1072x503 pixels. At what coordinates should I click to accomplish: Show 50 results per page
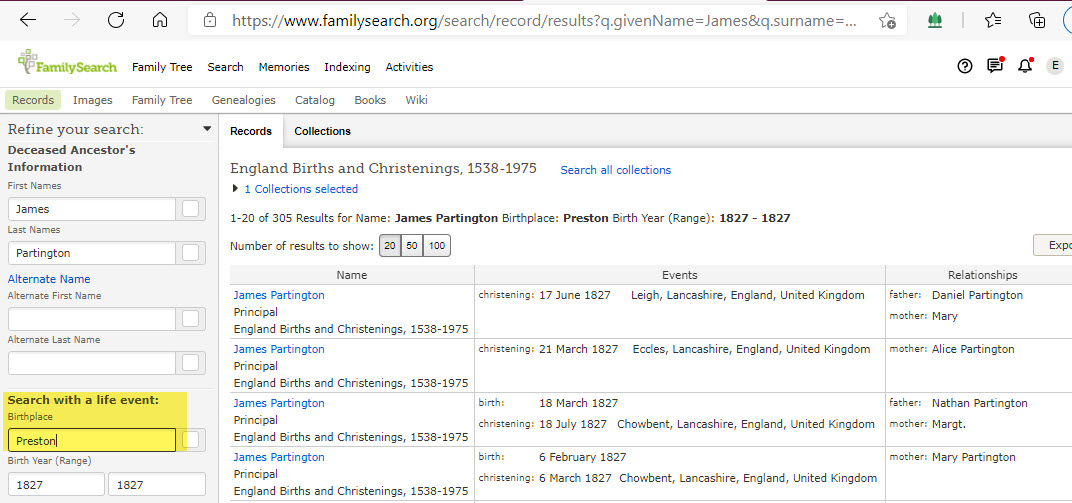click(412, 246)
